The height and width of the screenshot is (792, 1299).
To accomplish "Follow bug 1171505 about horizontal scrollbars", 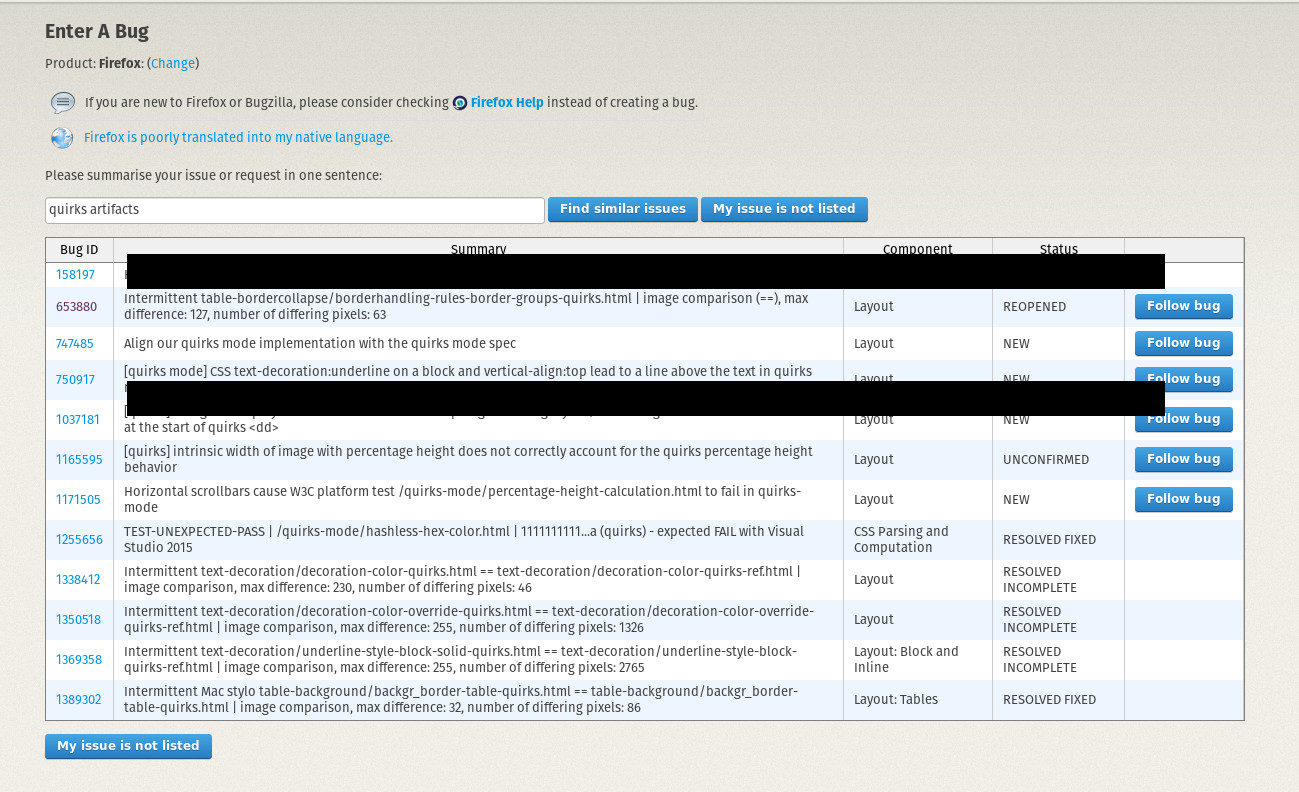I will [1183, 499].
